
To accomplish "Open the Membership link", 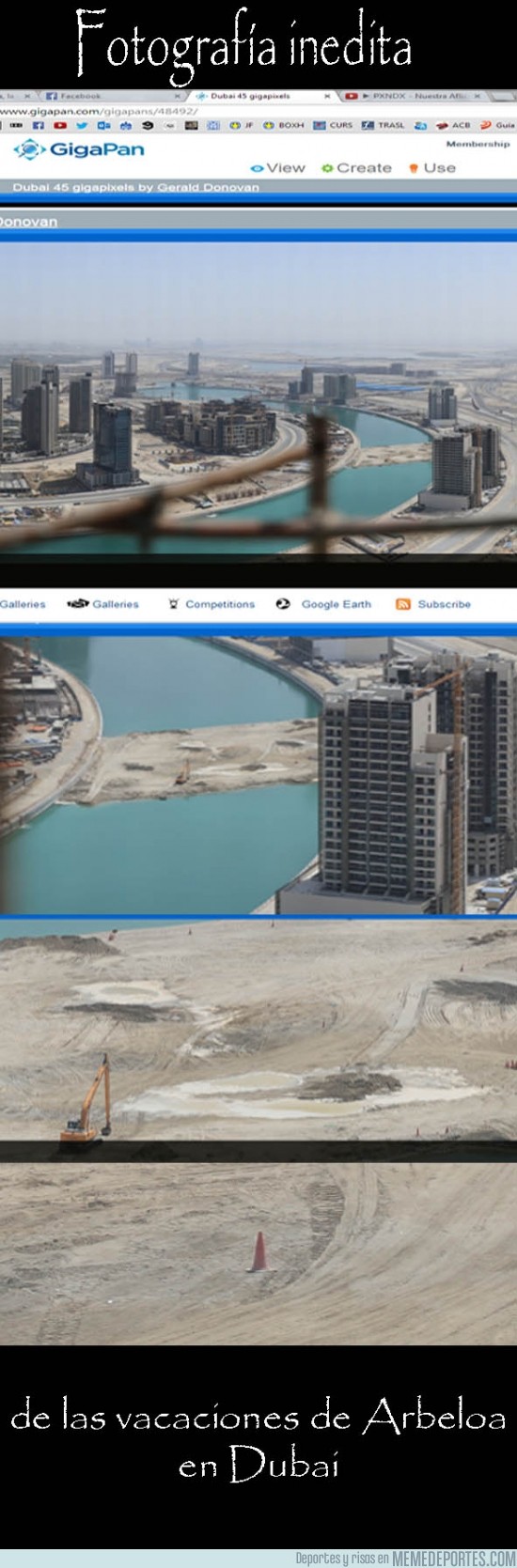I will [x=478, y=144].
